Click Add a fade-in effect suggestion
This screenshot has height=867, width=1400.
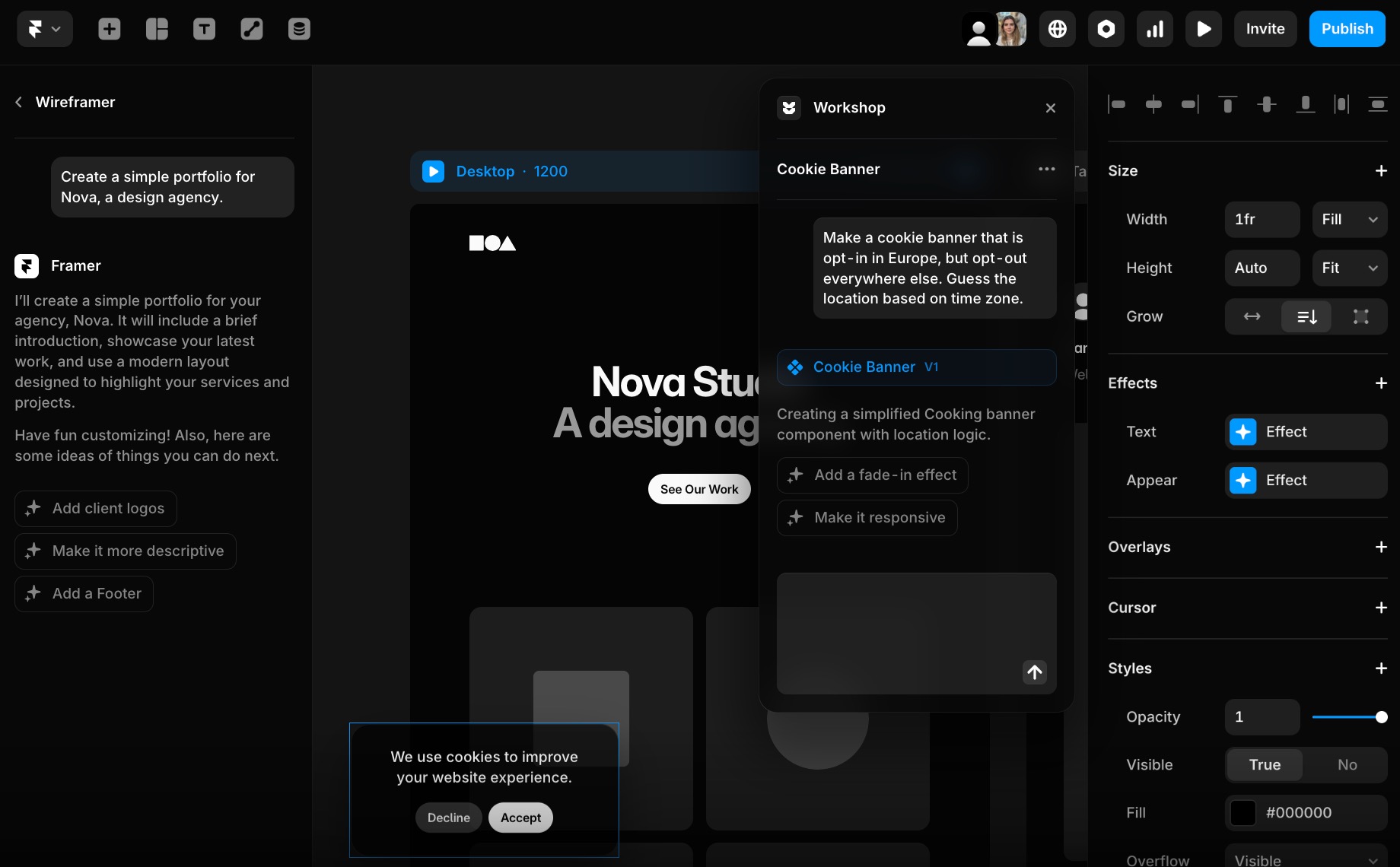(873, 475)
